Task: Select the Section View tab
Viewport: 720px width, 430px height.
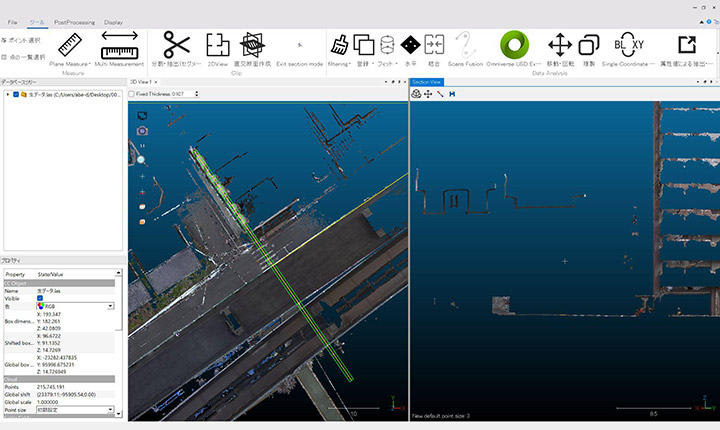Action: click(x=426, y=82)
